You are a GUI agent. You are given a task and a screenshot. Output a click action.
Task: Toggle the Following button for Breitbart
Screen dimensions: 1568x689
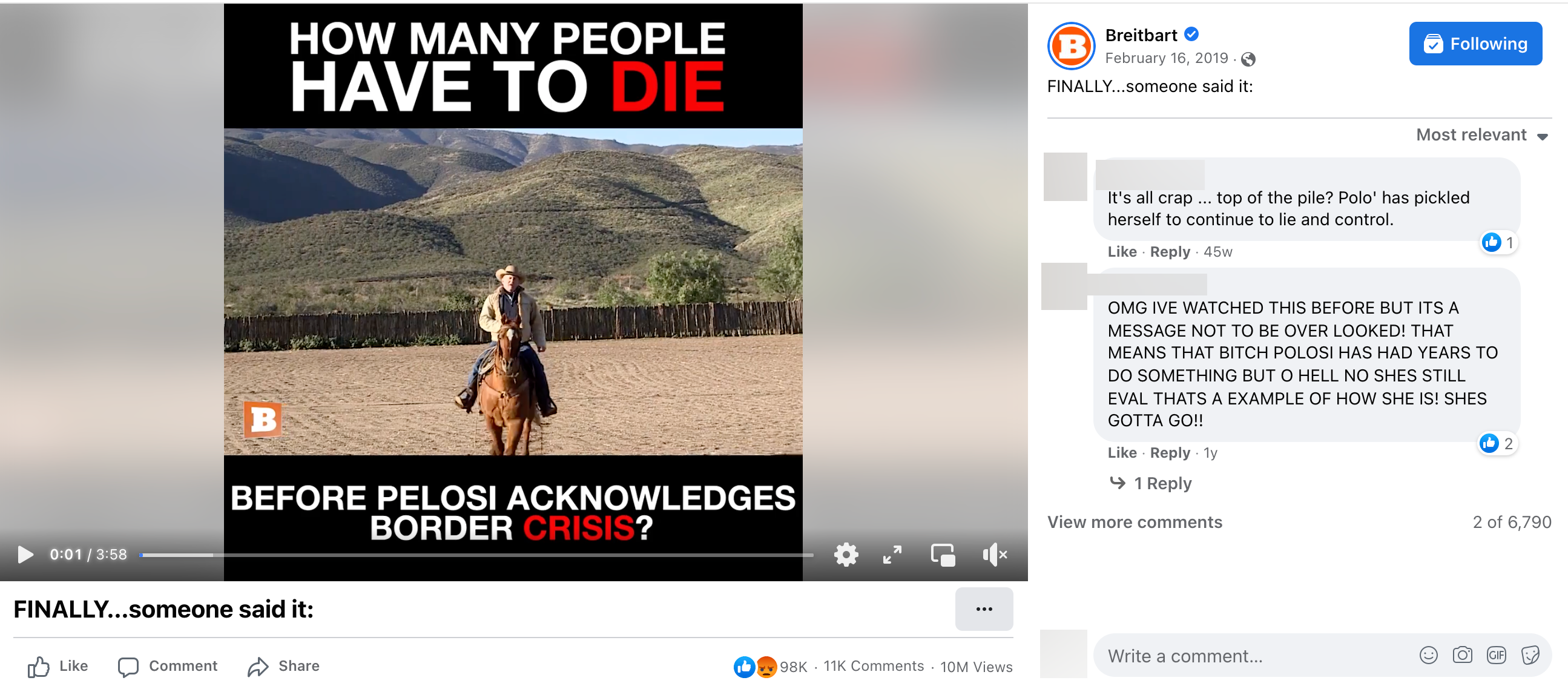[1475, 43]
